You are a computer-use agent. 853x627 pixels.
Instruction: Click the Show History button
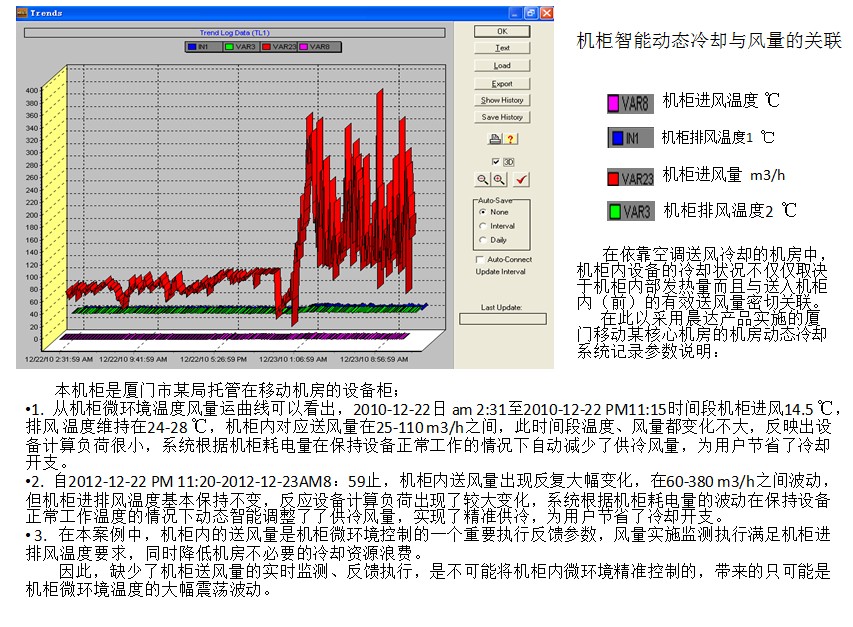click(502, 100)
